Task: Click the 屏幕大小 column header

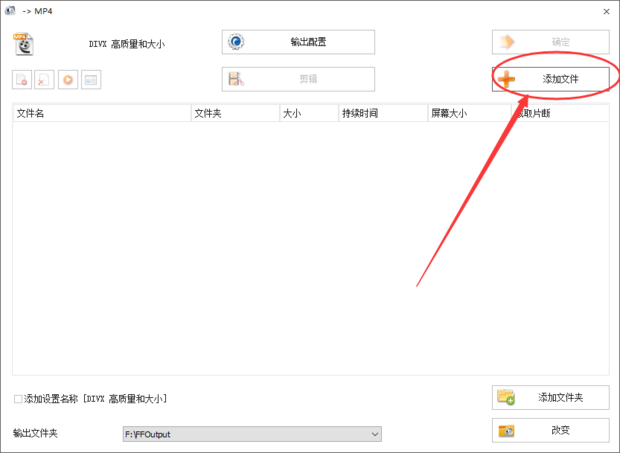Action: (468, 113)
